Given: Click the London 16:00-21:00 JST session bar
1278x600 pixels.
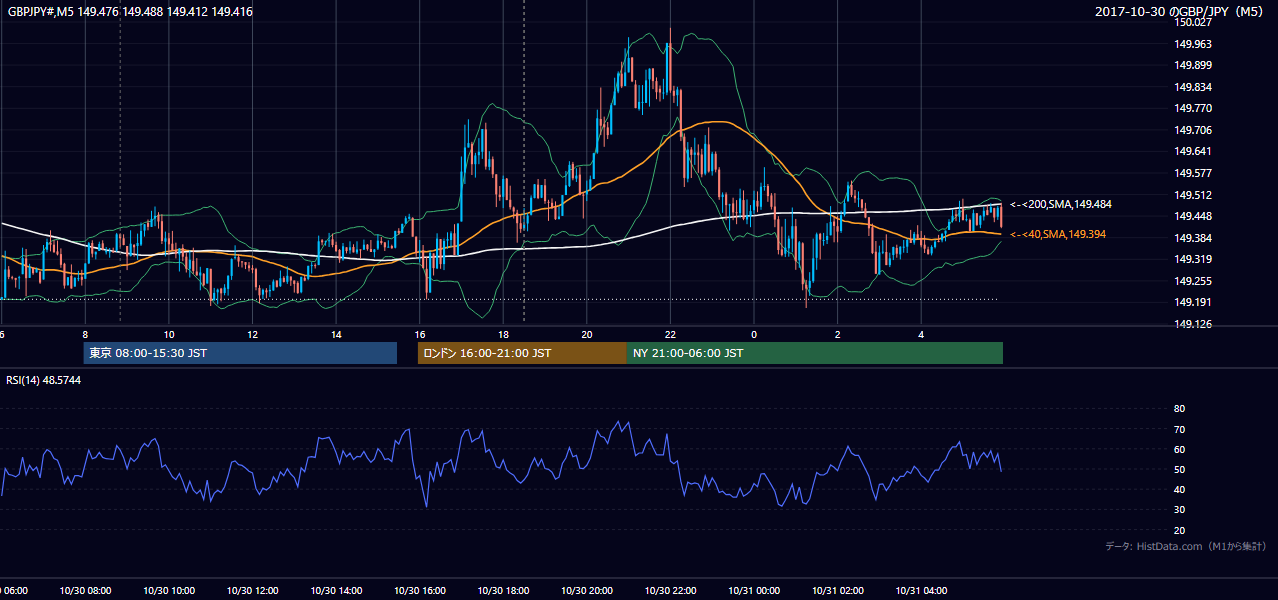Looking at the screenshot, I should point(522,353).
